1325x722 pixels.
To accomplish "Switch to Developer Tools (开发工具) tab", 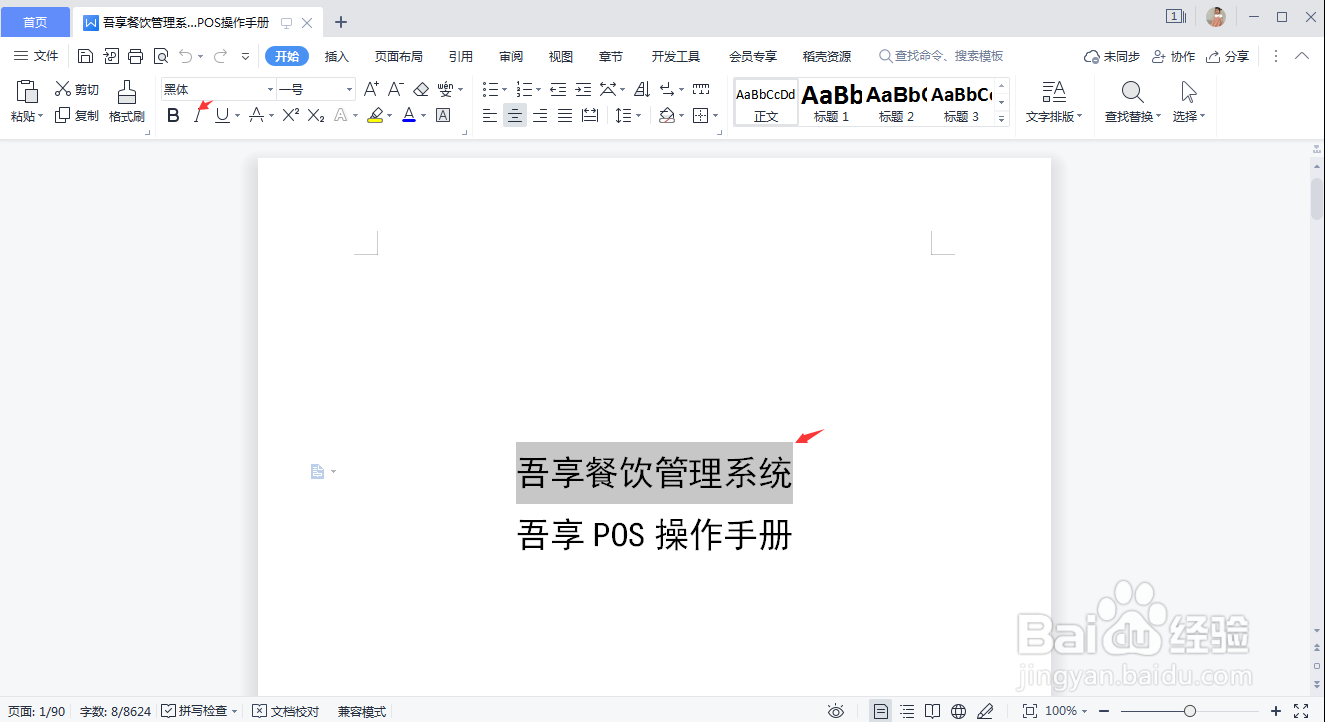I will pos(676,56).
